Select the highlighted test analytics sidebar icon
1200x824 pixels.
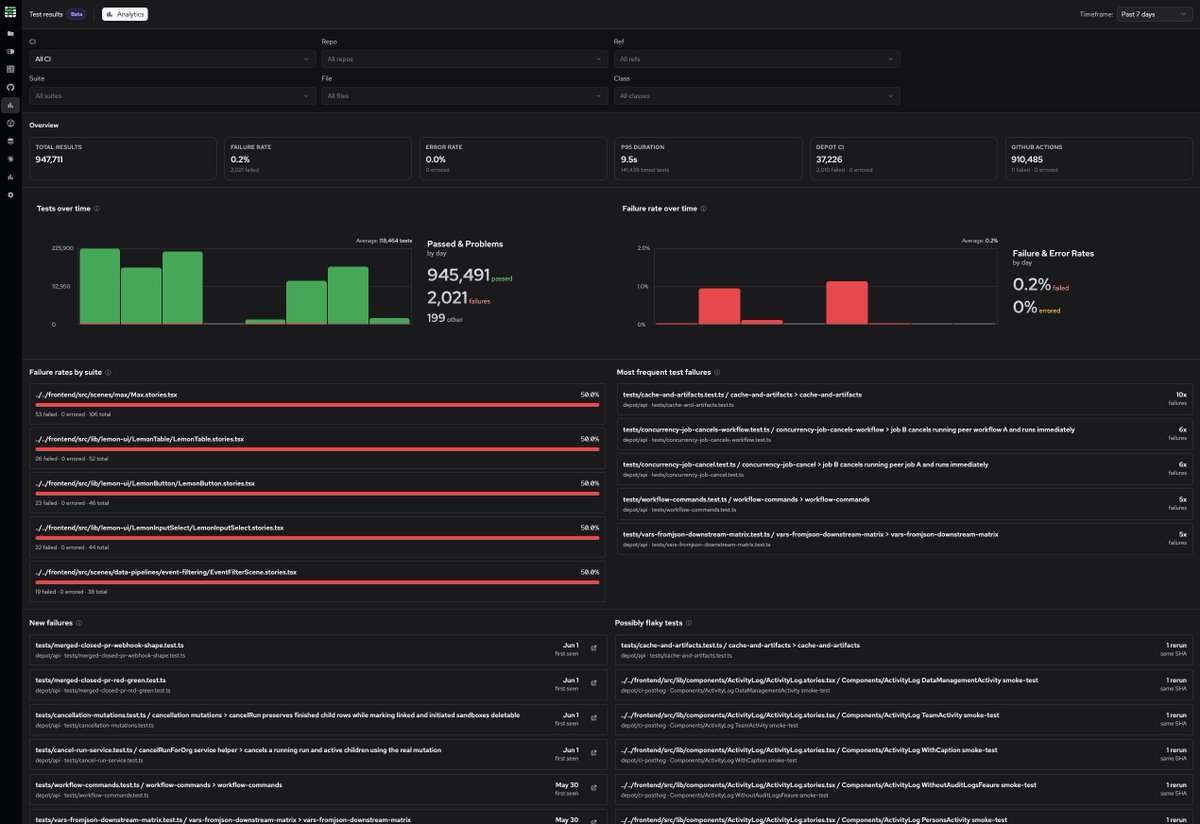[x=11, y=105]
